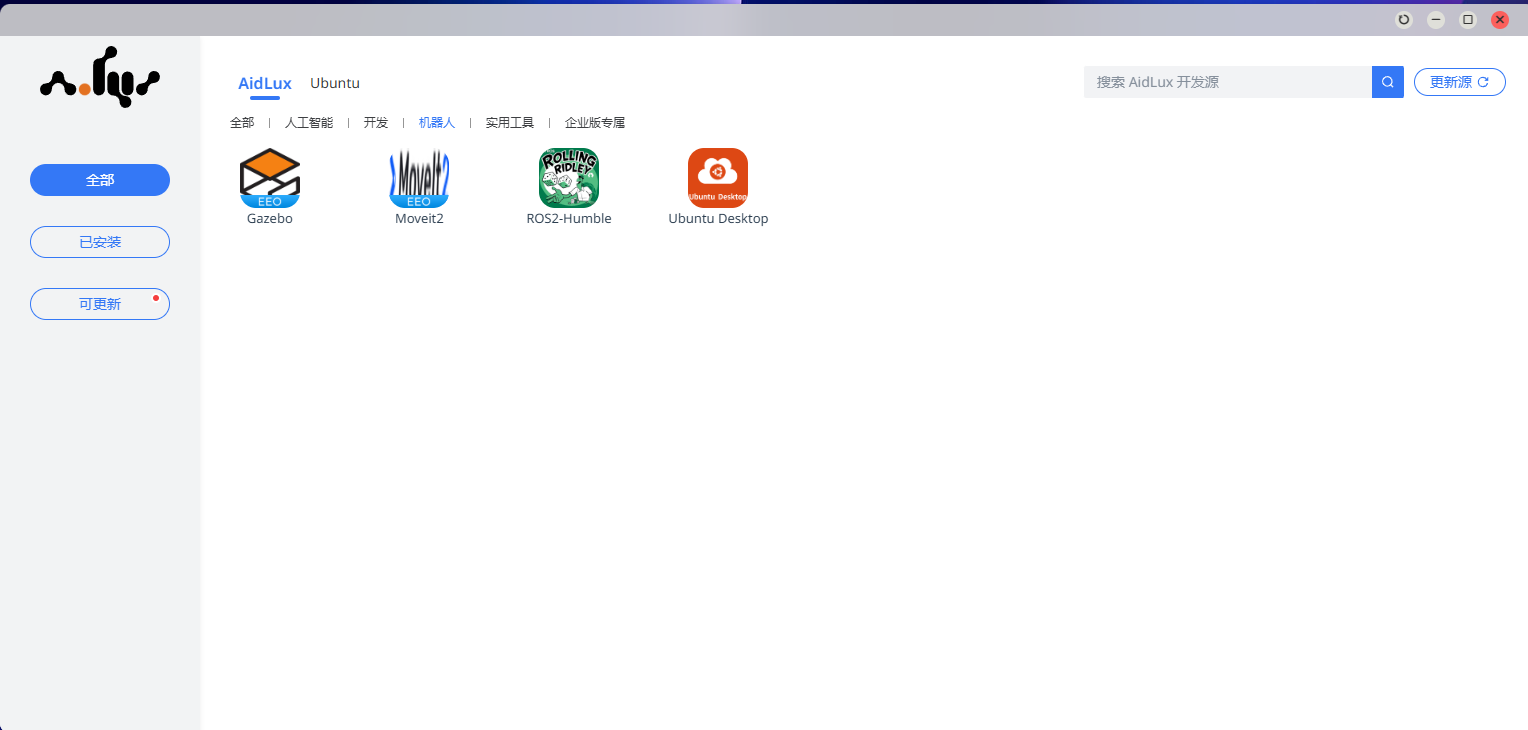Select the 实用工具 category filter
The height and width of the screenshot is (730, 1528).
pyautogui.click(x=510, y=123)
